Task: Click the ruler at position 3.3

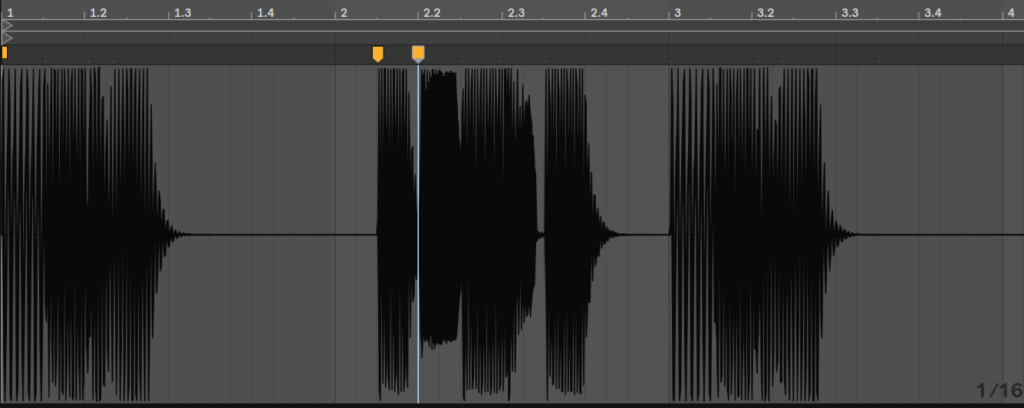Action: click(x=849, y=13)
